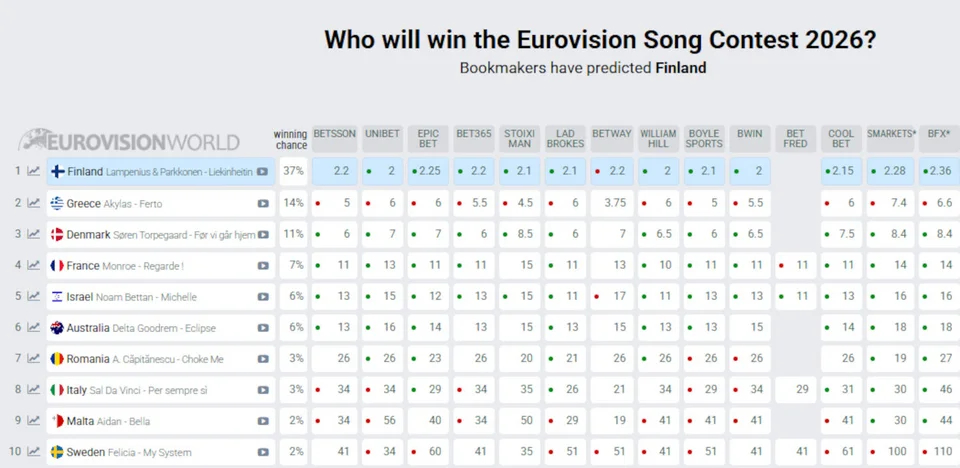Viewport: 960px width, 468px height.
Task: Click the winning chance column header
Action: pos(291,140)
